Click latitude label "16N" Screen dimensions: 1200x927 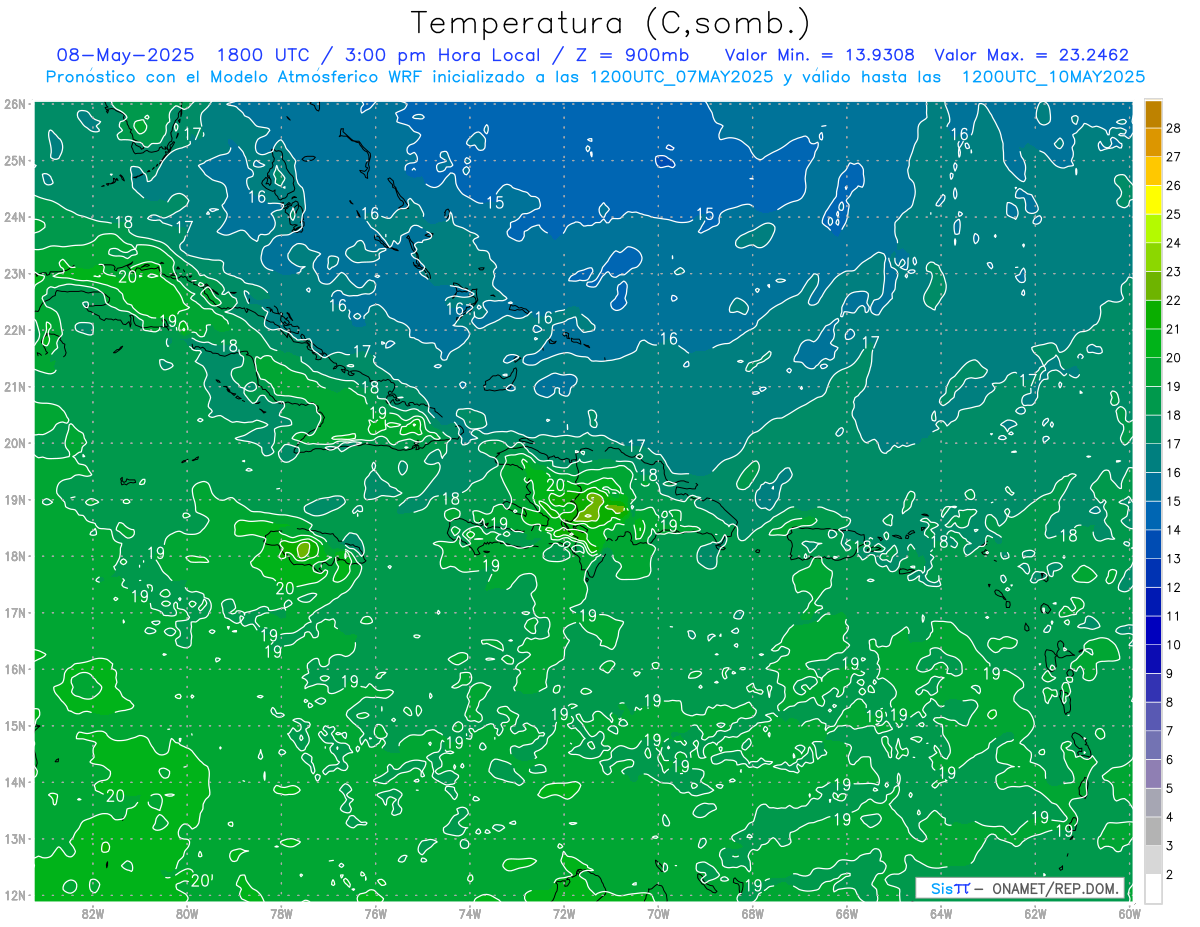pos(15,669)
